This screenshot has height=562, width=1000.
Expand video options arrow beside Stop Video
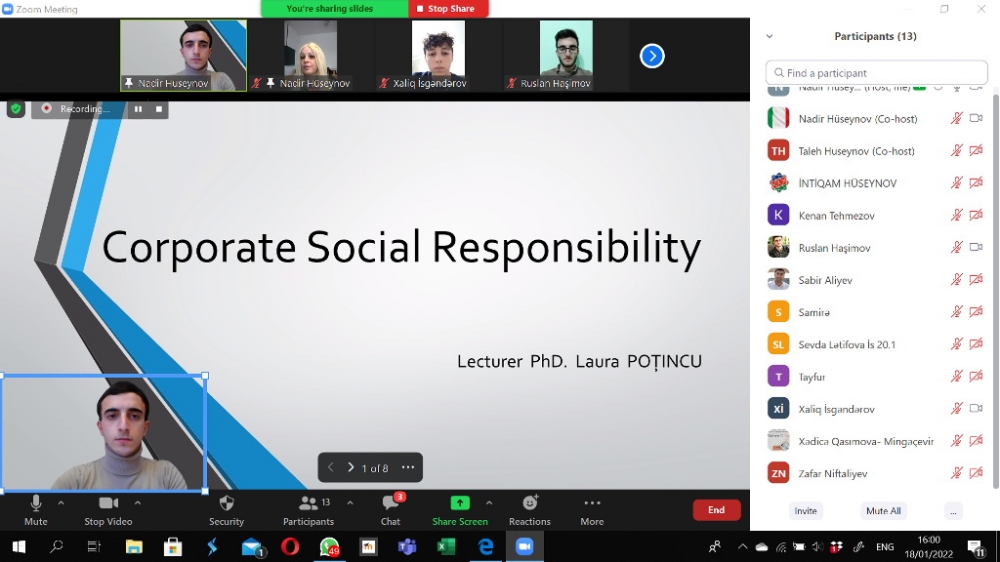tap(138, 502)
